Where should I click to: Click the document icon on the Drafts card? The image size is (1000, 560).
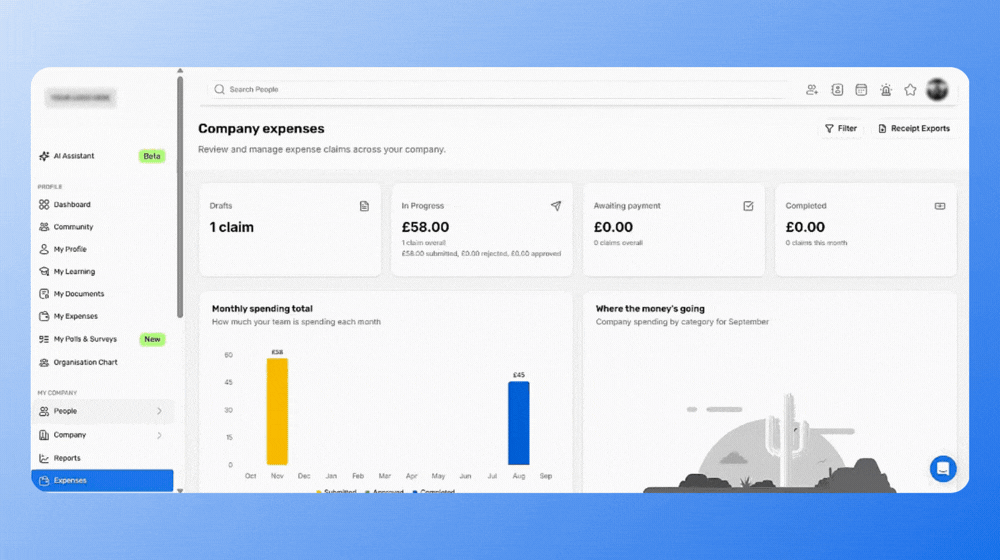364,206
